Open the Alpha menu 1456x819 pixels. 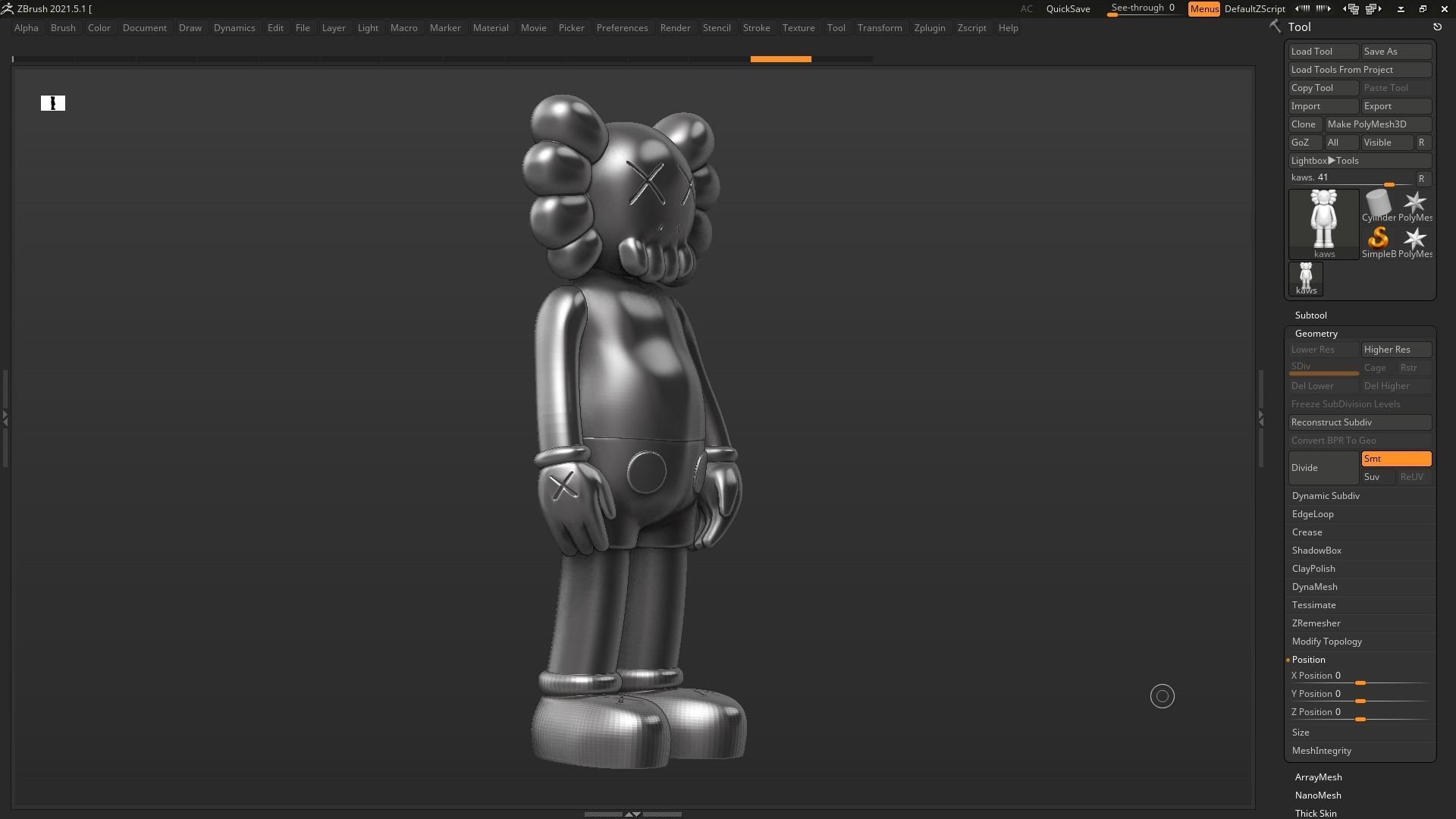27,28
